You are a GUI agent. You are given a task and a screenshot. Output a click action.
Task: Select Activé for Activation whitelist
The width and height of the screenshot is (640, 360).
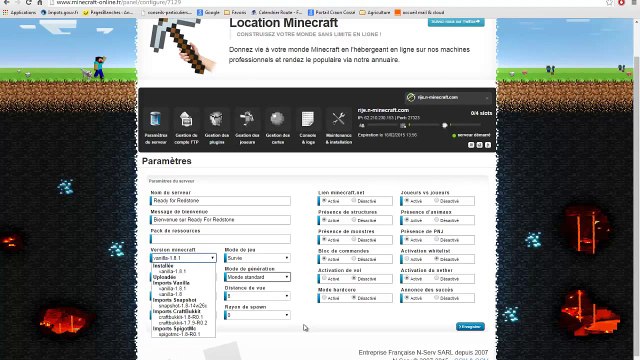coord(407,259)
